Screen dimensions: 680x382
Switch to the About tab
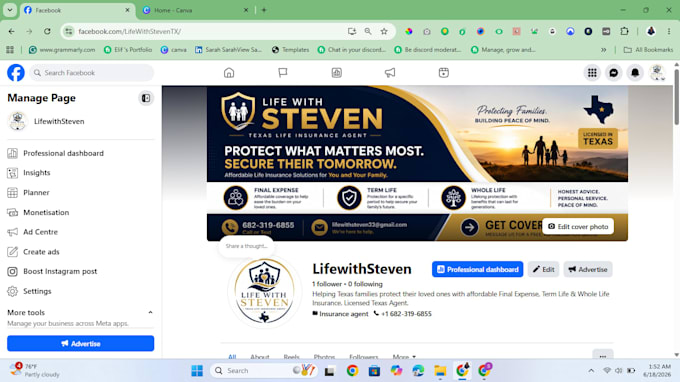[260, 357]
